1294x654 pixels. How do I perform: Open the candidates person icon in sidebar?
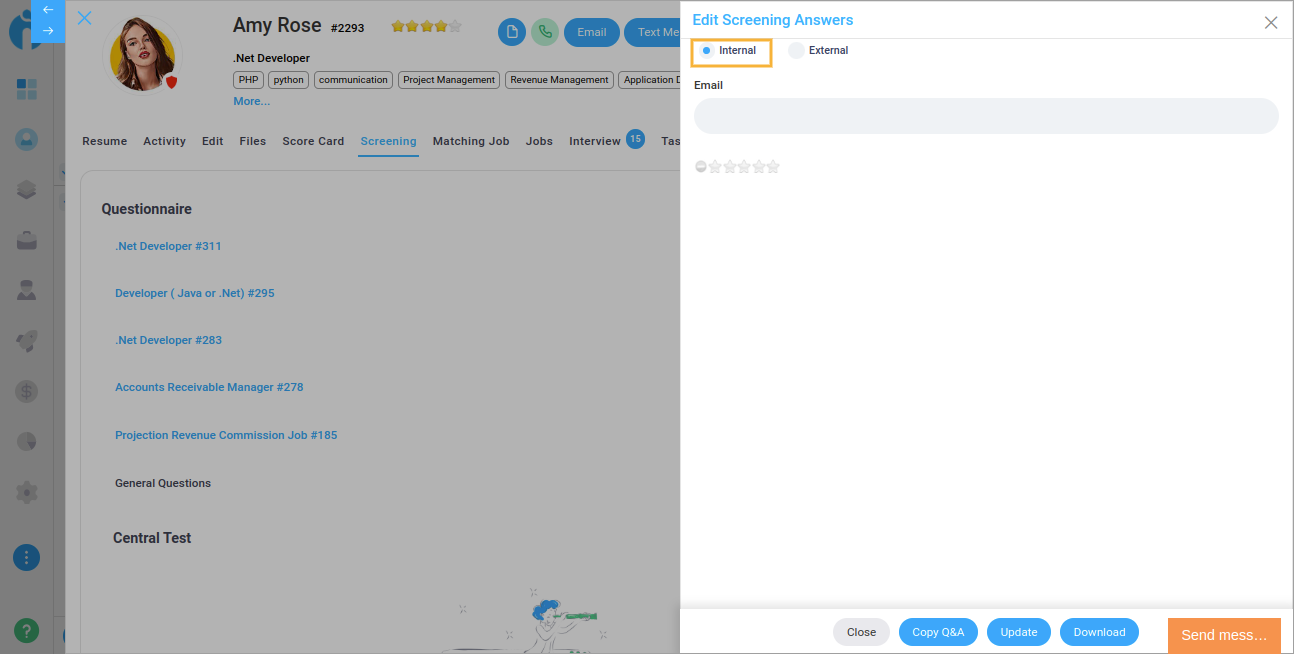27,140
